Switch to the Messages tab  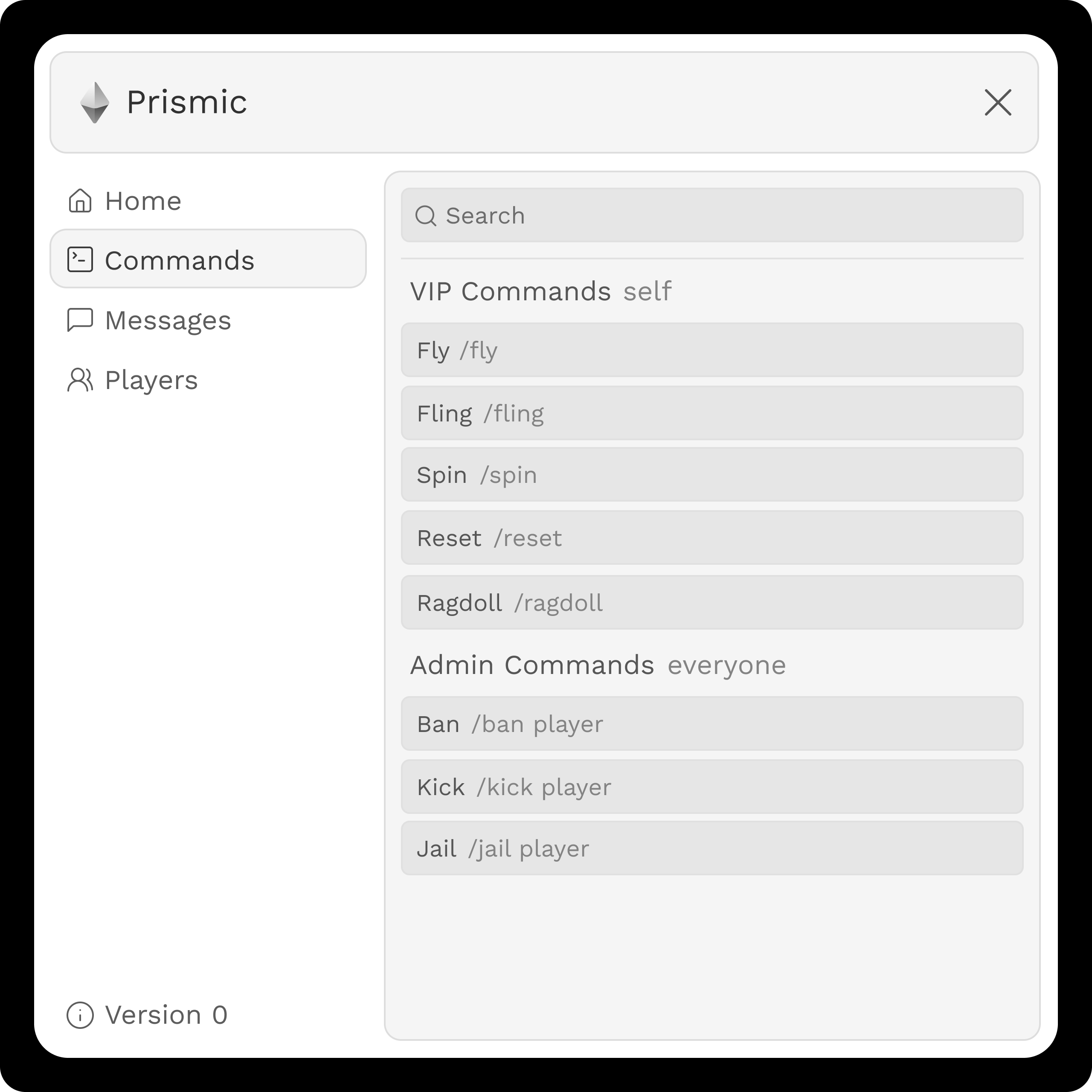[168, 320]
